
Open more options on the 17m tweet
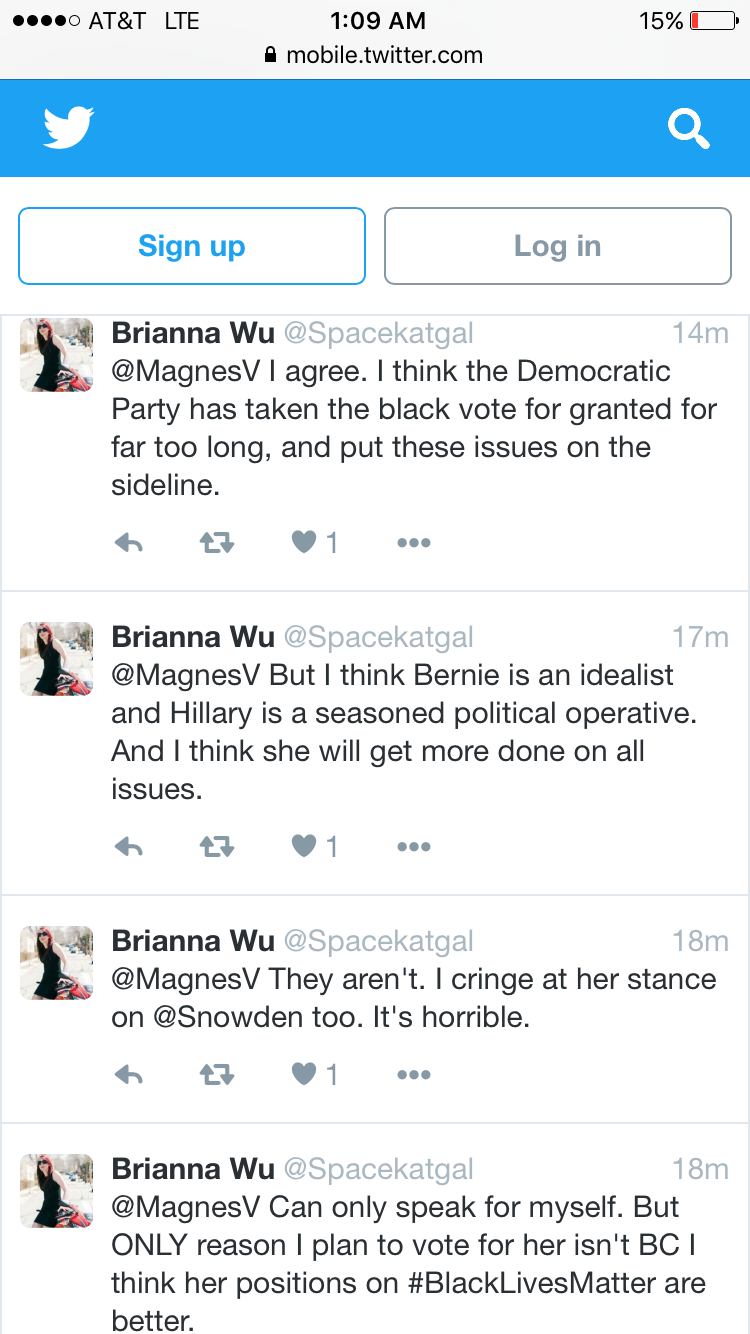click(x=413, y=847)
